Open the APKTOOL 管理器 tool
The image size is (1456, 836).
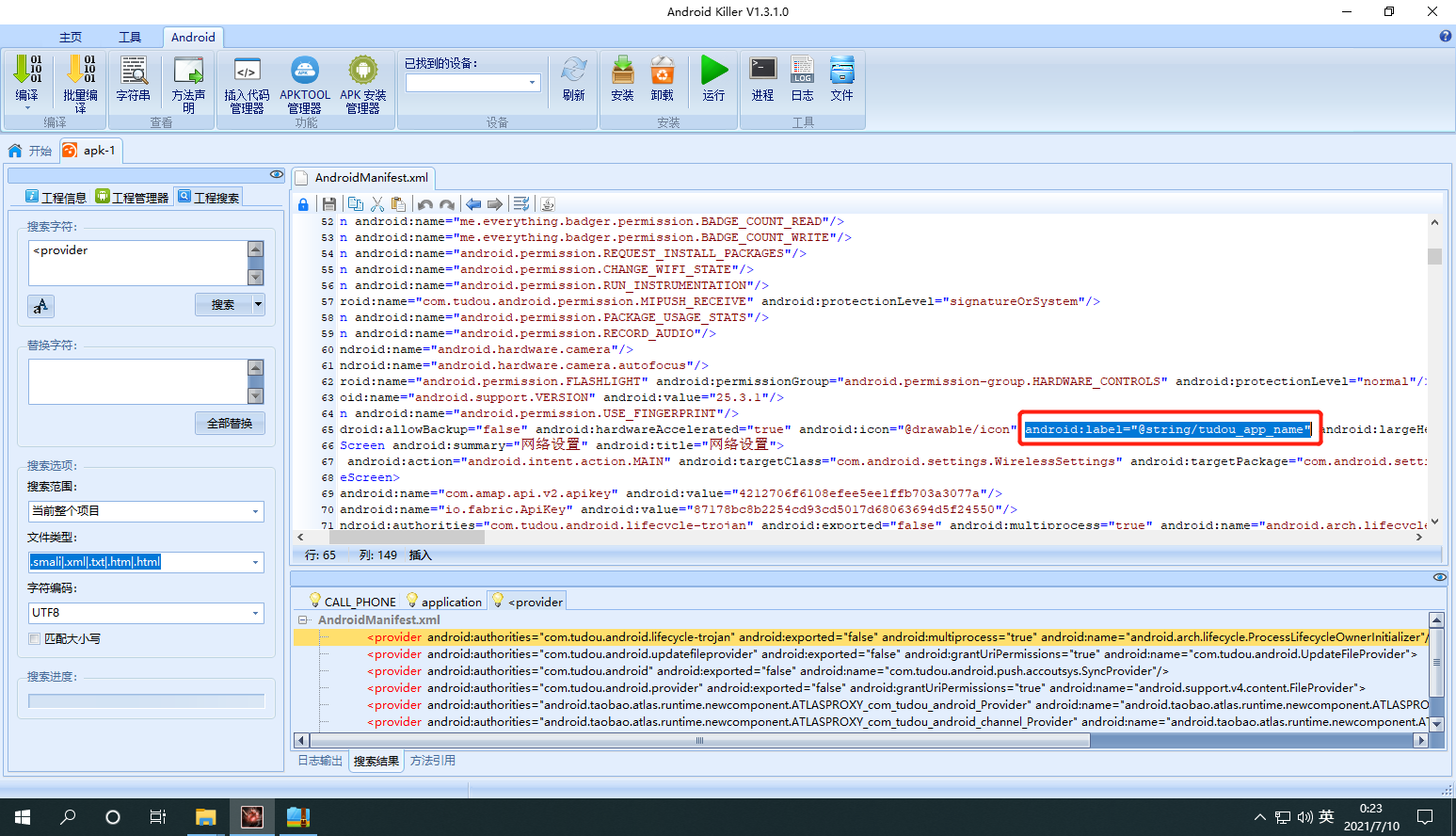[305, 84]
